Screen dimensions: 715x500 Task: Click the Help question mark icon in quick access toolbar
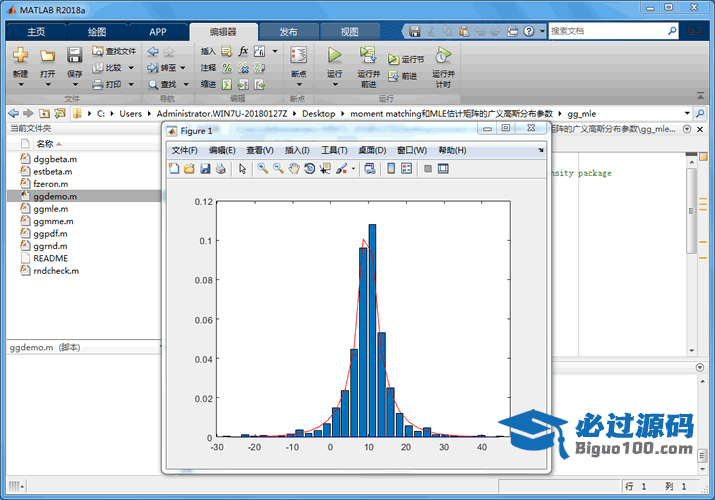click(x=528, y=31)
